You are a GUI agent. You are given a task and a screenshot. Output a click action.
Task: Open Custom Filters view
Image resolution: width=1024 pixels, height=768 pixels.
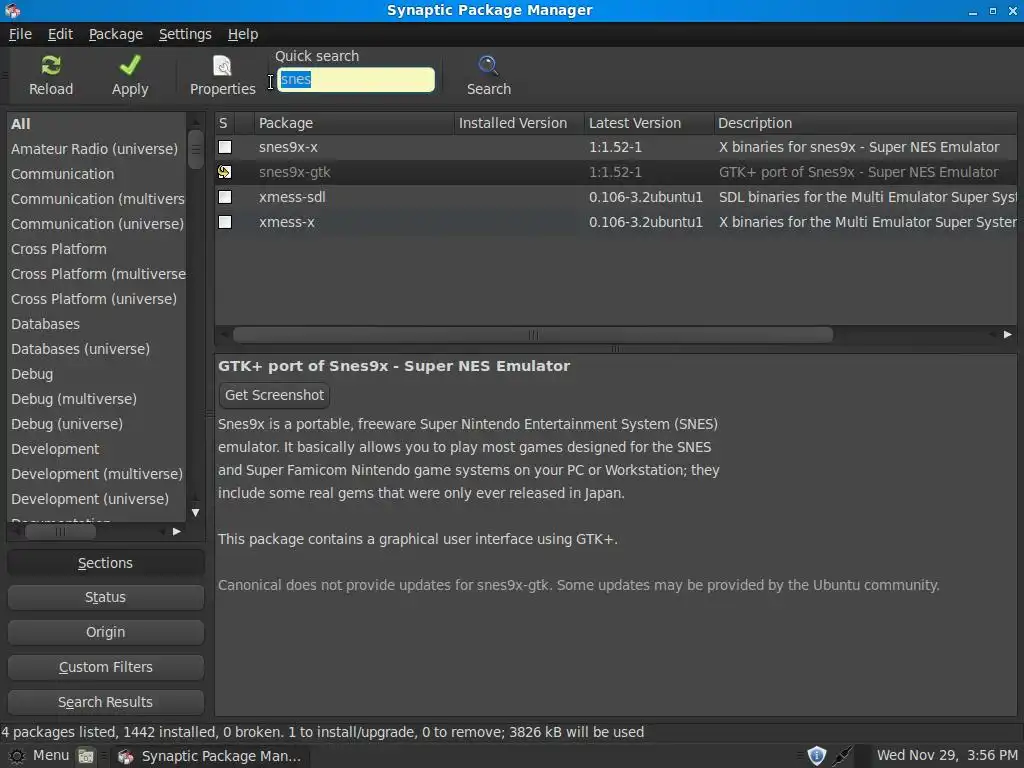point(105,667)
